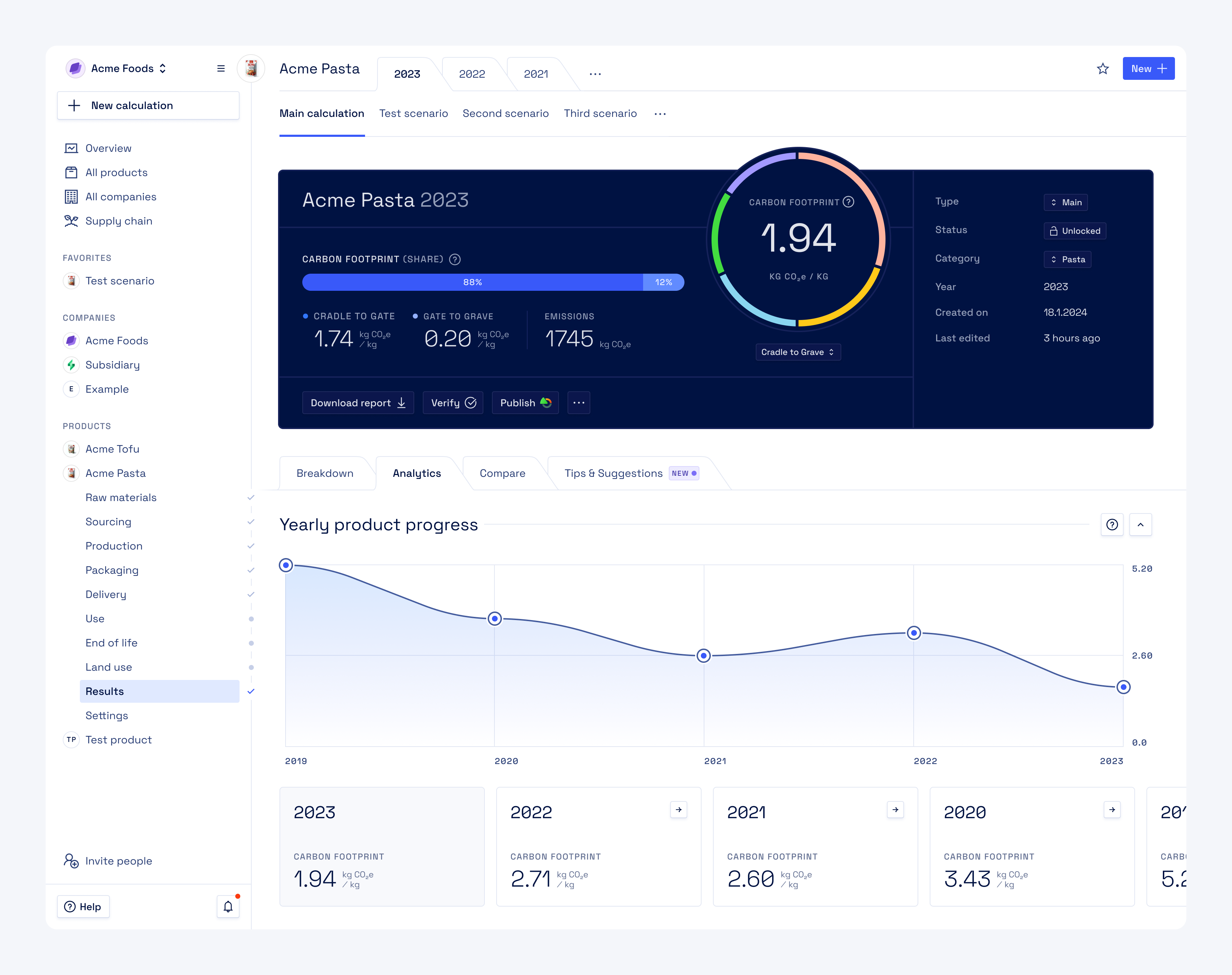Viewport: 1232px width, 975px height.
Task: Select Results in the Acme Pasta tree
Action: click(104, 691)
